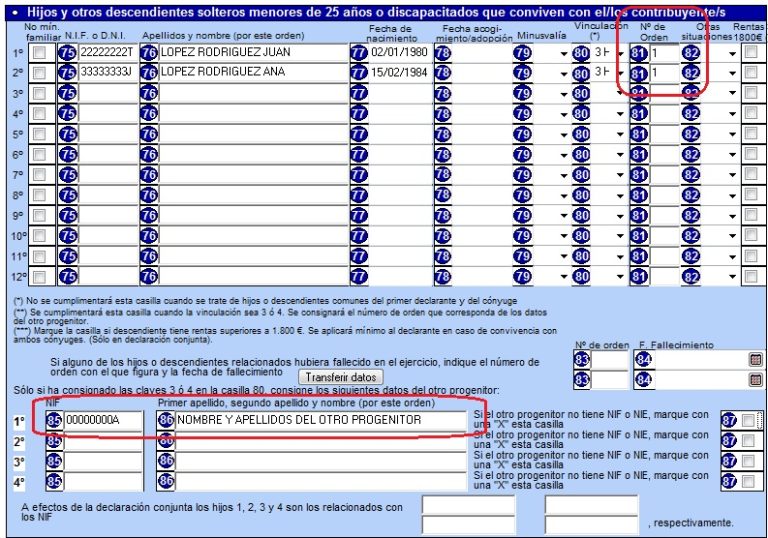Open calendar for second F. Fallecimiento date
The width and height of the screenshot is (768, 538).
coord(755,379)
